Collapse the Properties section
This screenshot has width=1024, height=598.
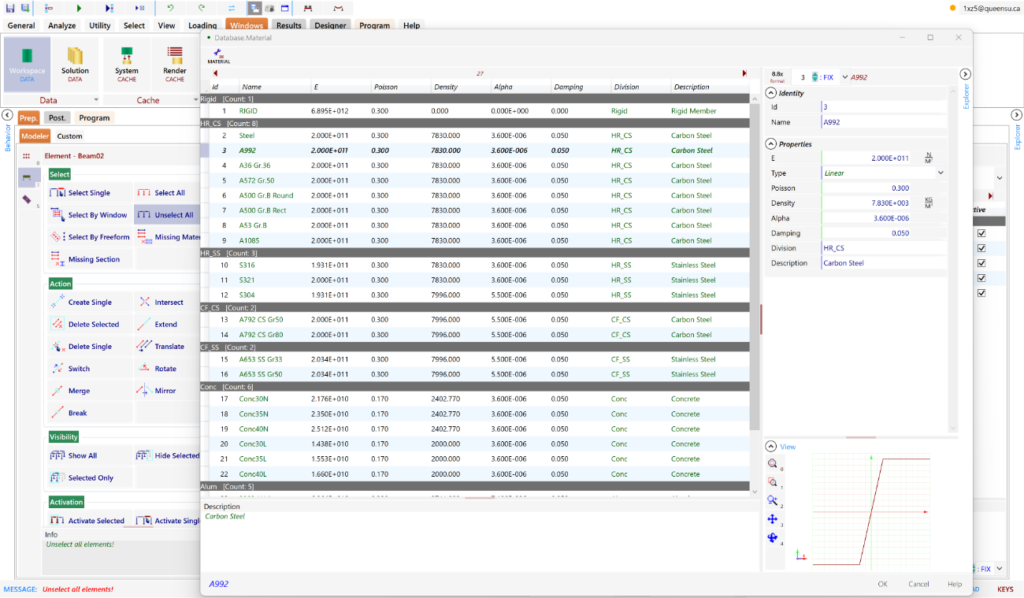point(771,144)
